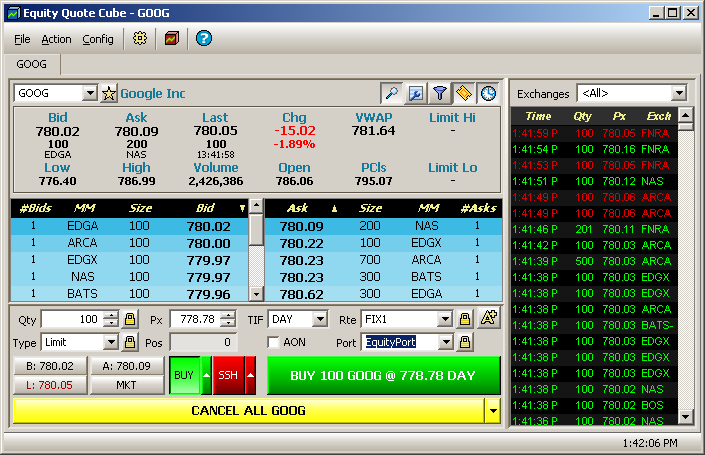705x455 pixels.
Task: Click the MKT button
Action: (127, 385)
